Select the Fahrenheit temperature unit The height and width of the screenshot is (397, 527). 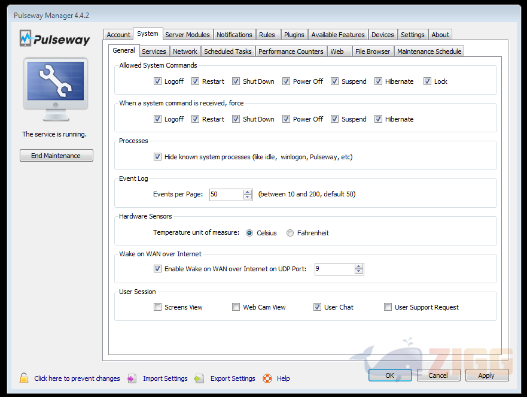click(290, 233)
